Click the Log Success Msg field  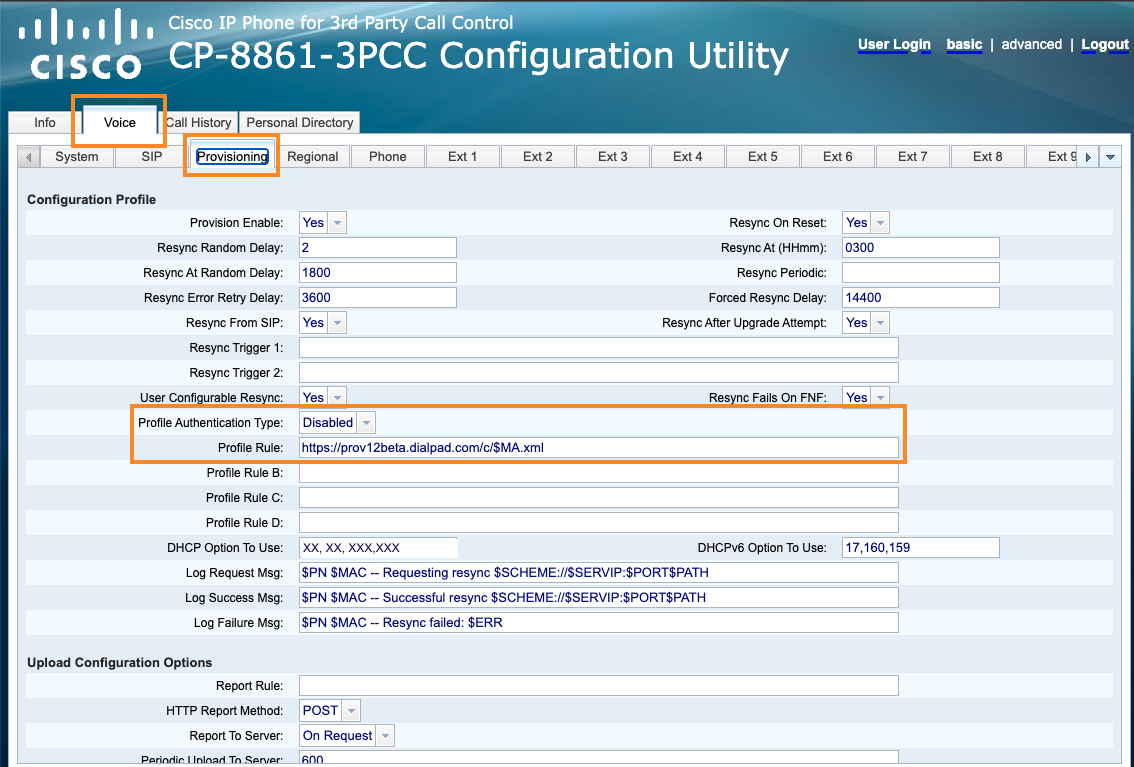599,597
